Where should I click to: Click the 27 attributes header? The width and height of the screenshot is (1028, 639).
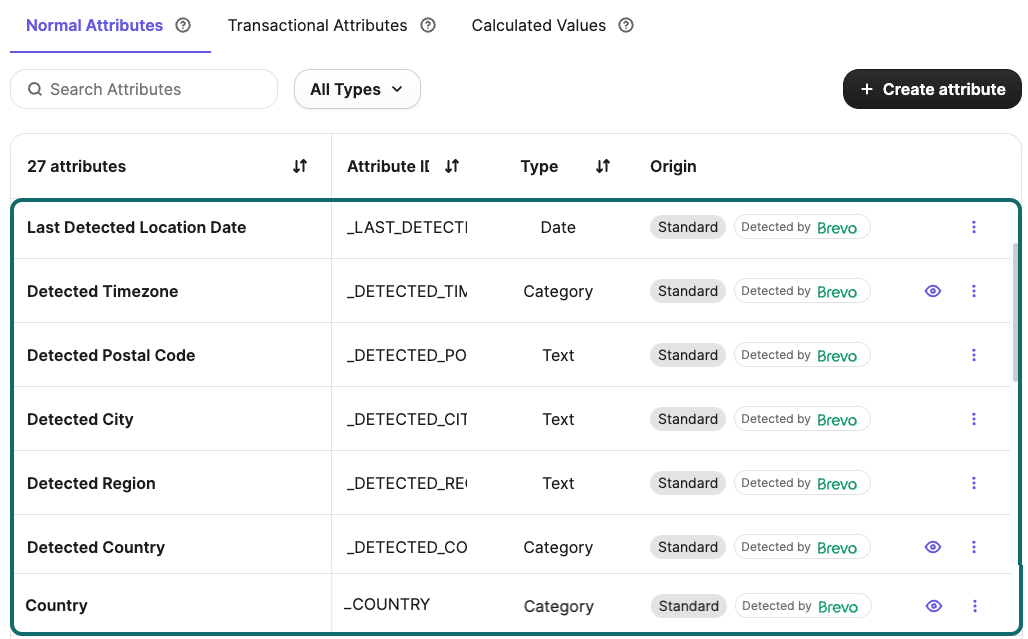(76, 166)
